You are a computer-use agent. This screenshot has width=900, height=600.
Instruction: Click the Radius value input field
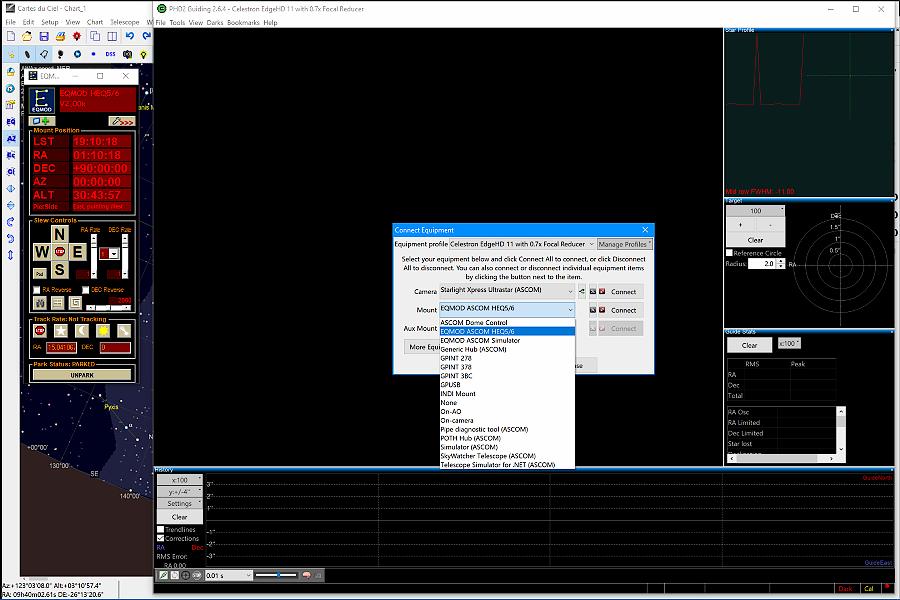tap(763, 264)
